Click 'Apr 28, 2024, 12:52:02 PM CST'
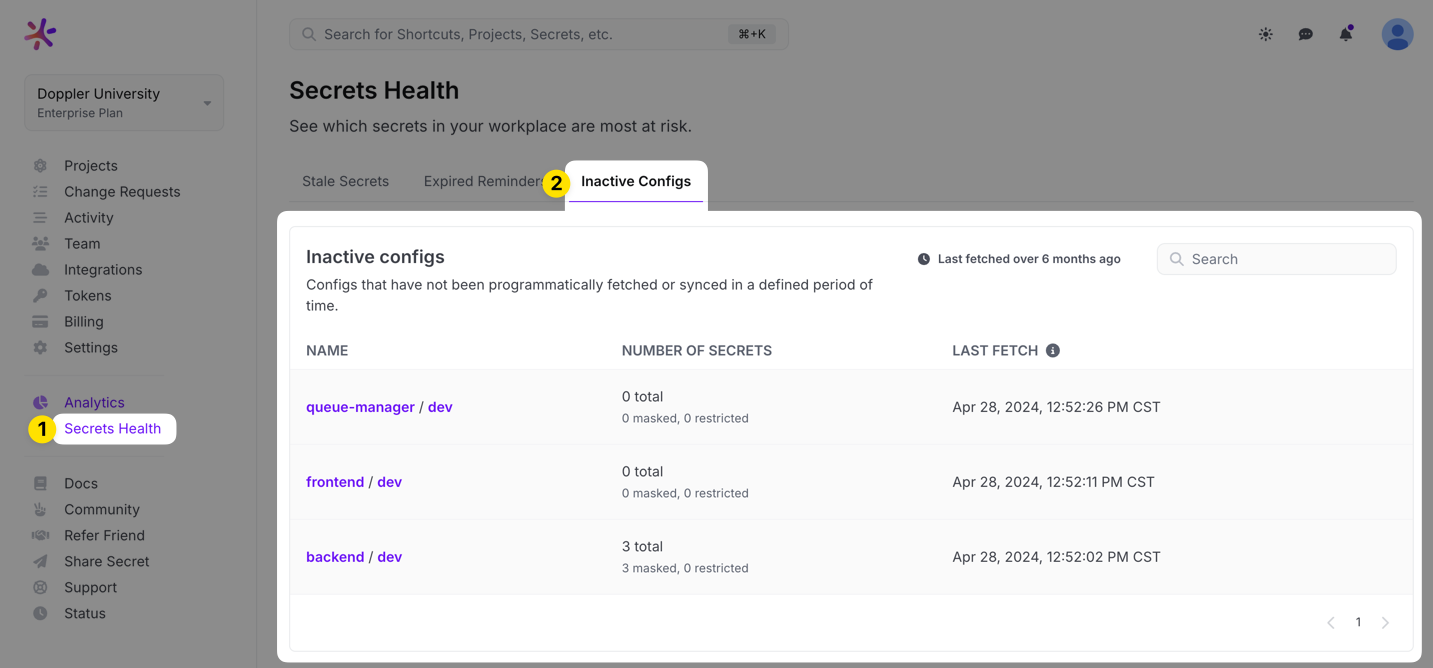 tap(1056, 557)
